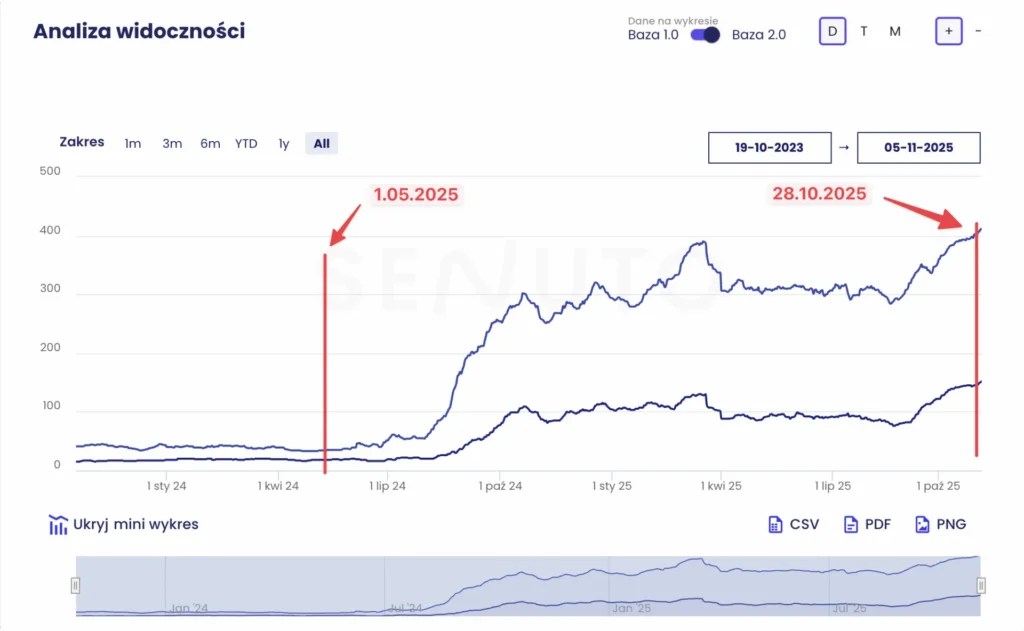This screenshot has height=631, width=1024.
Task: Select the All range option
Action: click(321, 143)
